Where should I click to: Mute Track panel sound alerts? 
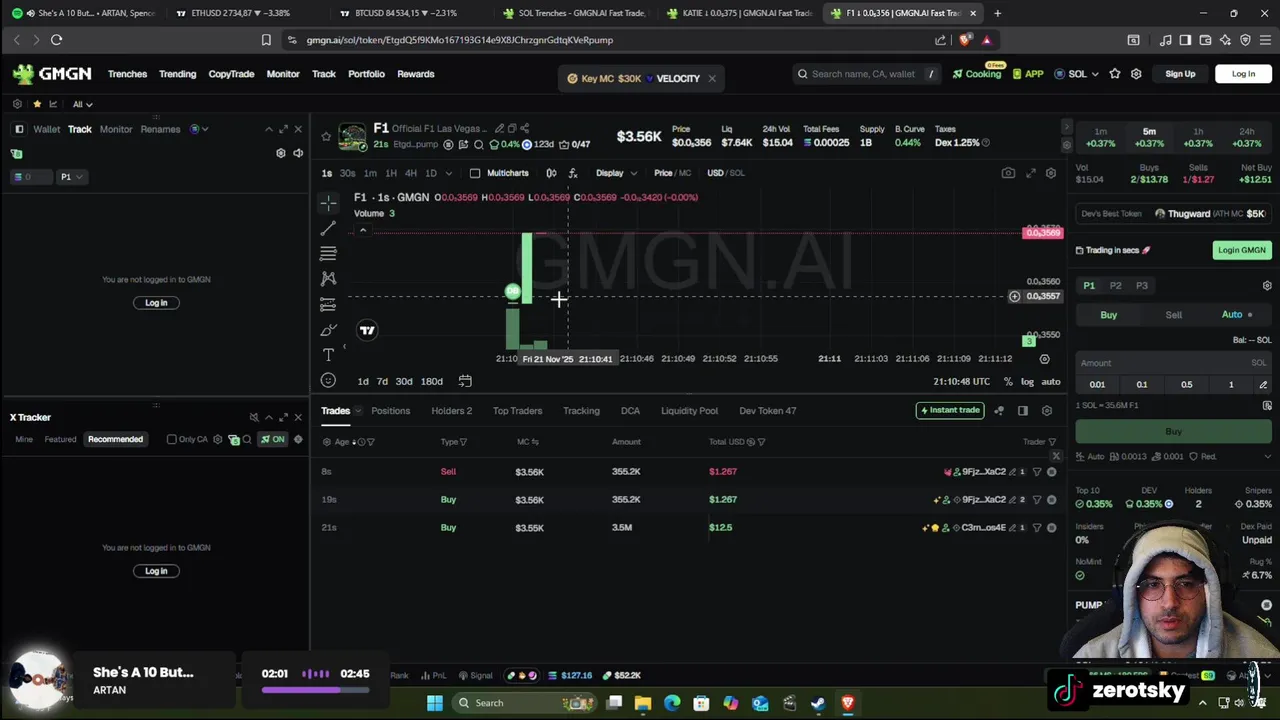(298, 153)
